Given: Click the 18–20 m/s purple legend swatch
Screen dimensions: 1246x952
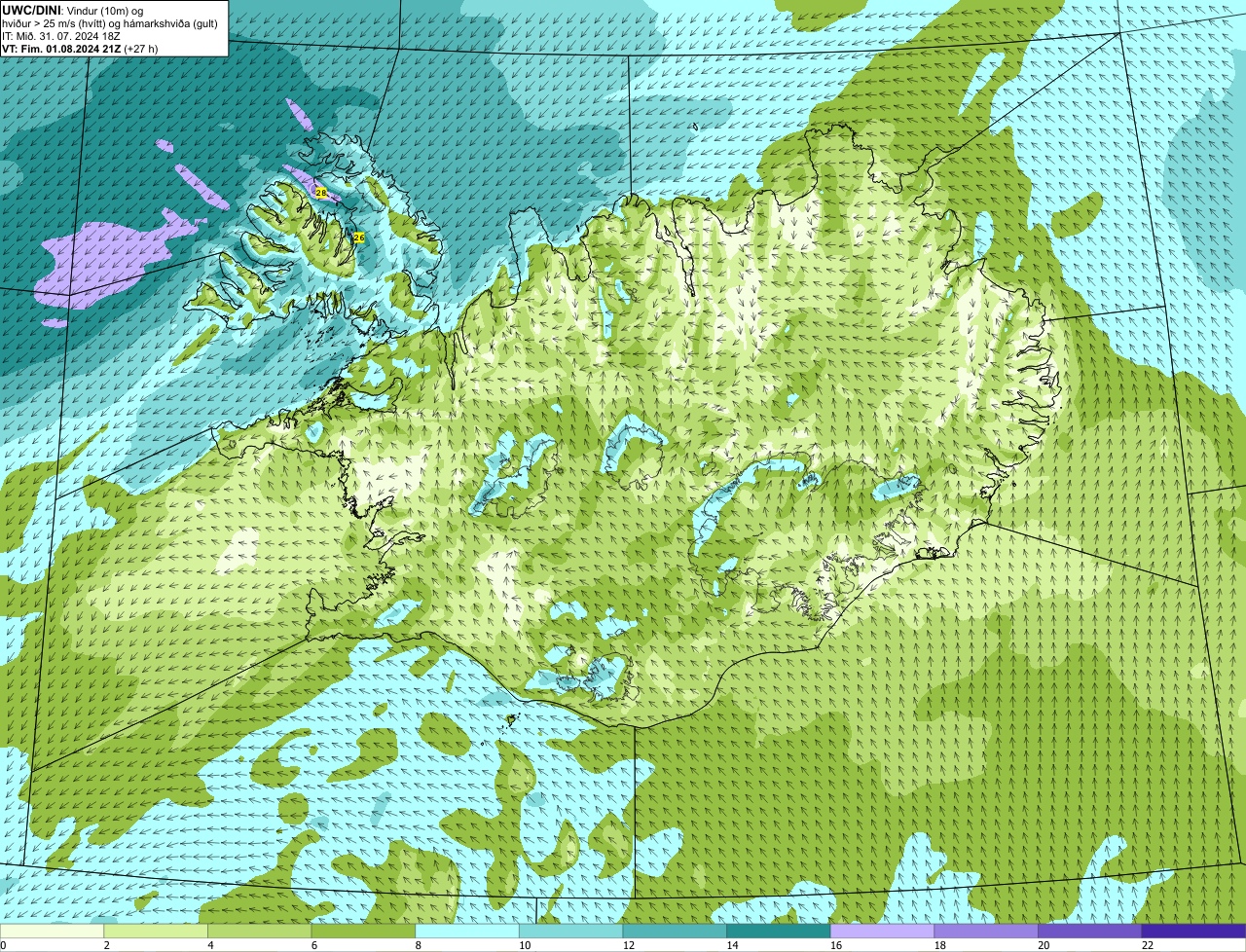Looking at the screenshot, I should pos(985,931).
